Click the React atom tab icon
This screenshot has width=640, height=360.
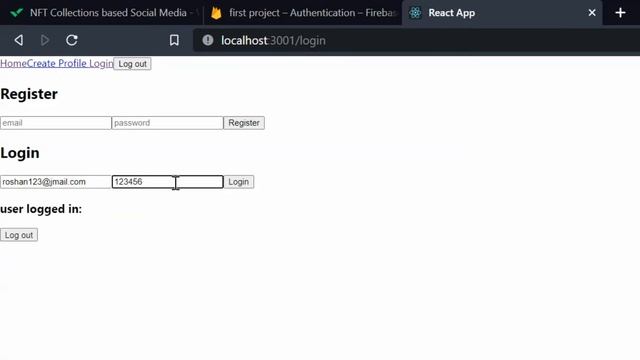click(415, 13)
